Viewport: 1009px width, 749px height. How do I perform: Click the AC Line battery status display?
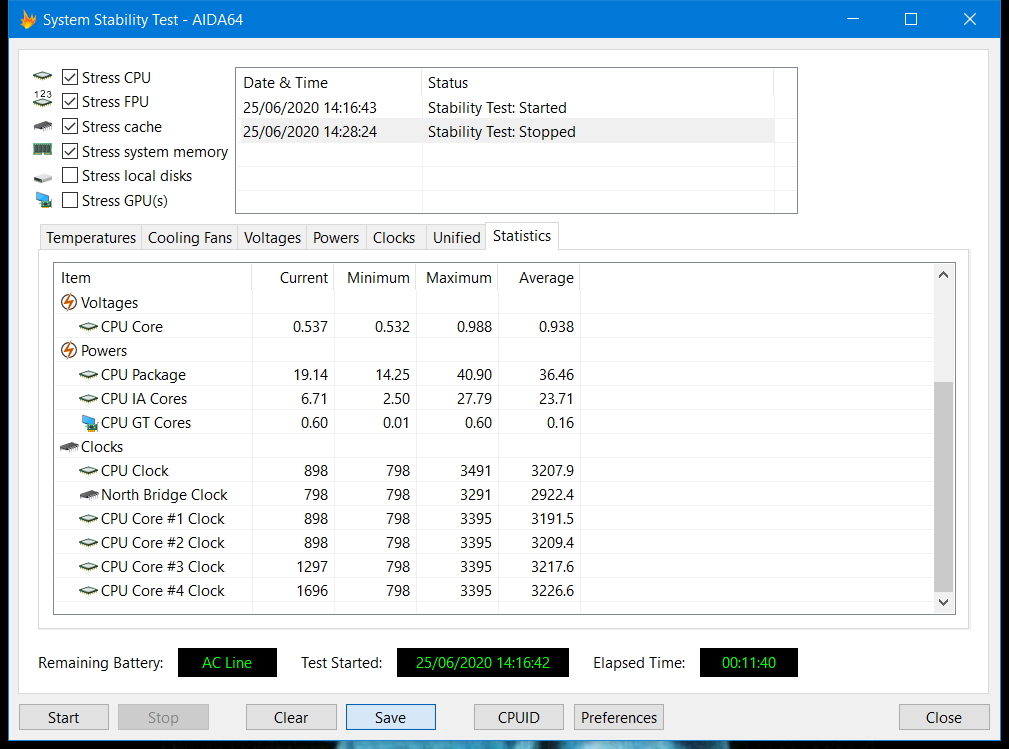pos(227,662)
